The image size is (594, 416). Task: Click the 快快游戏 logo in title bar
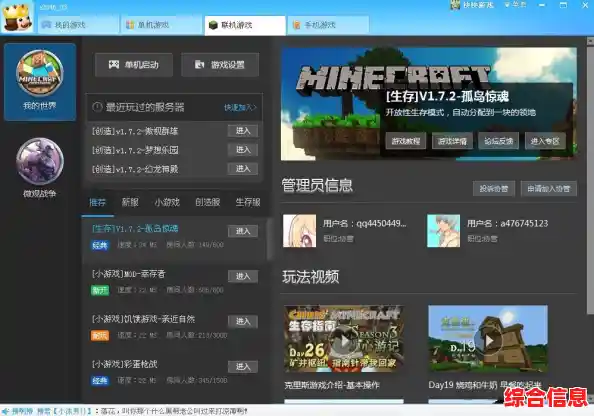tap(472, 5)
